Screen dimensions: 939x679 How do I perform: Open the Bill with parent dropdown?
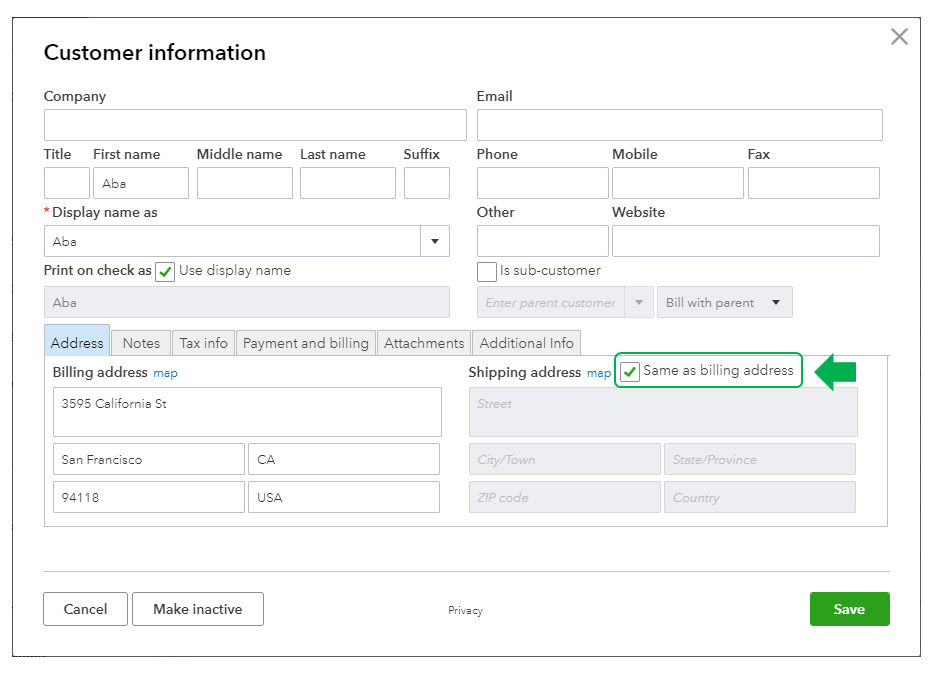pyautogui.click(x=724, y=303)
